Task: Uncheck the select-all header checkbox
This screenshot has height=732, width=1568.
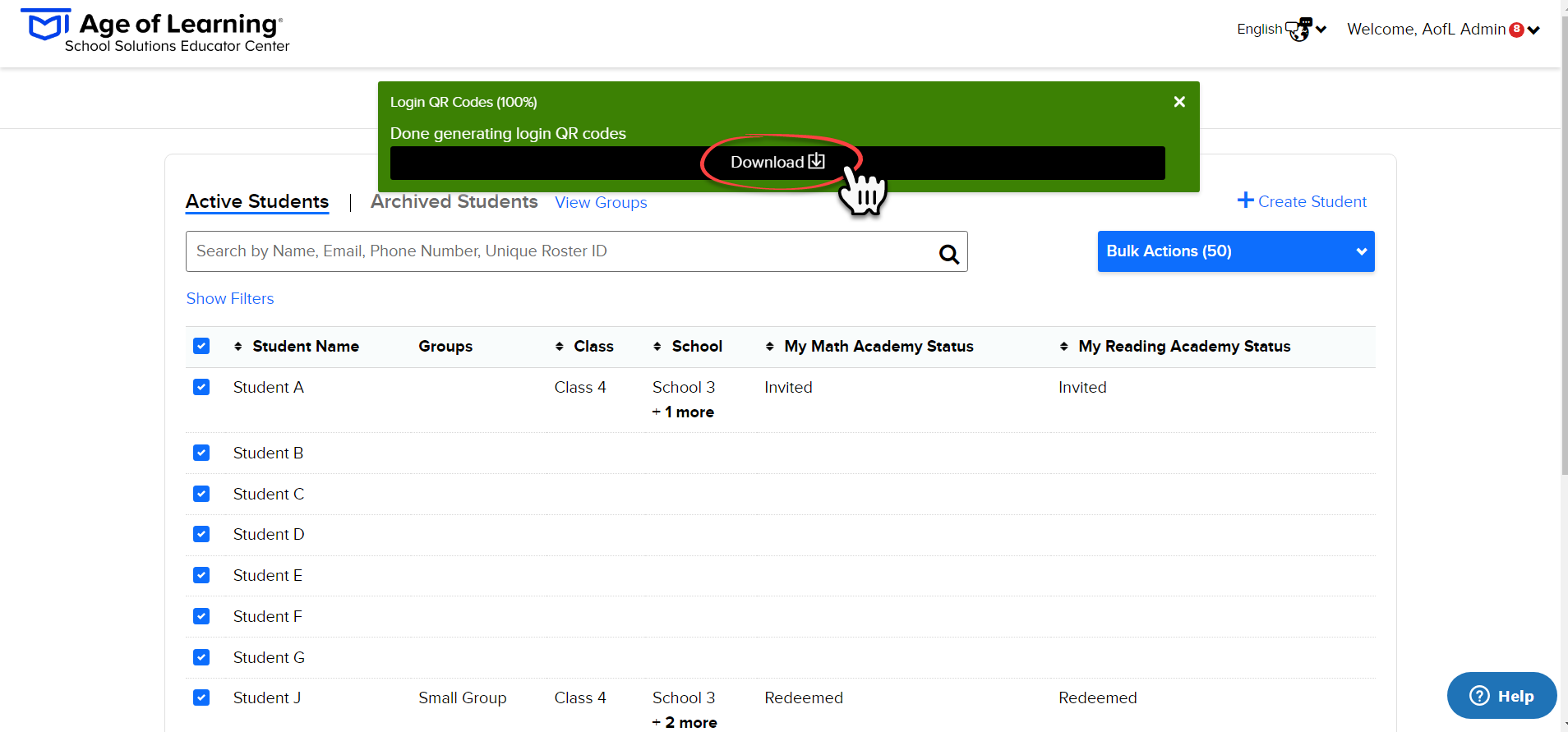Action: [x=201, y=346]
